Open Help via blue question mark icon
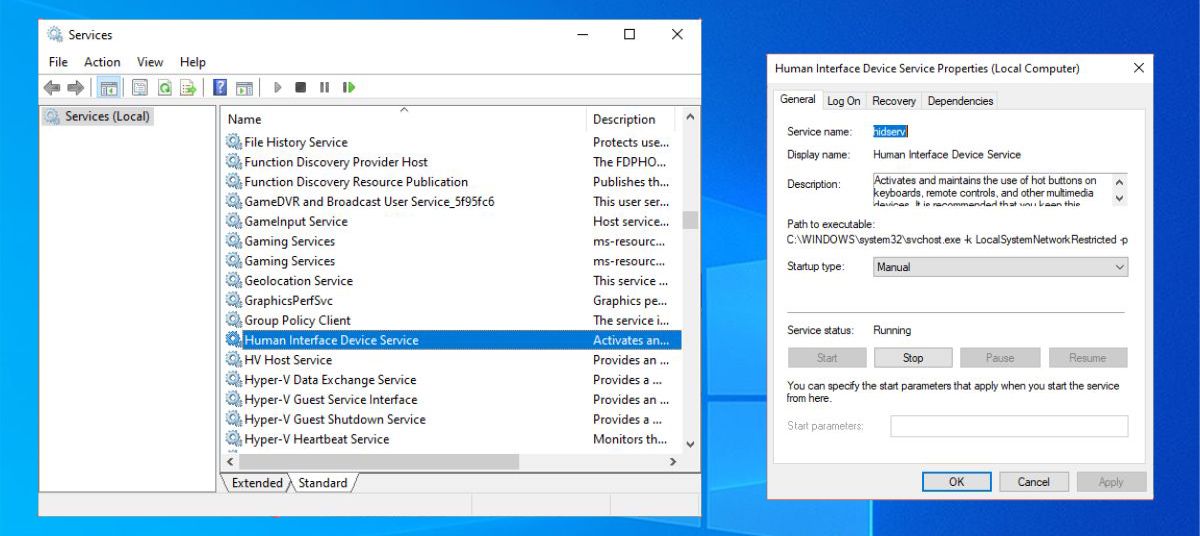 click(220, 88)
